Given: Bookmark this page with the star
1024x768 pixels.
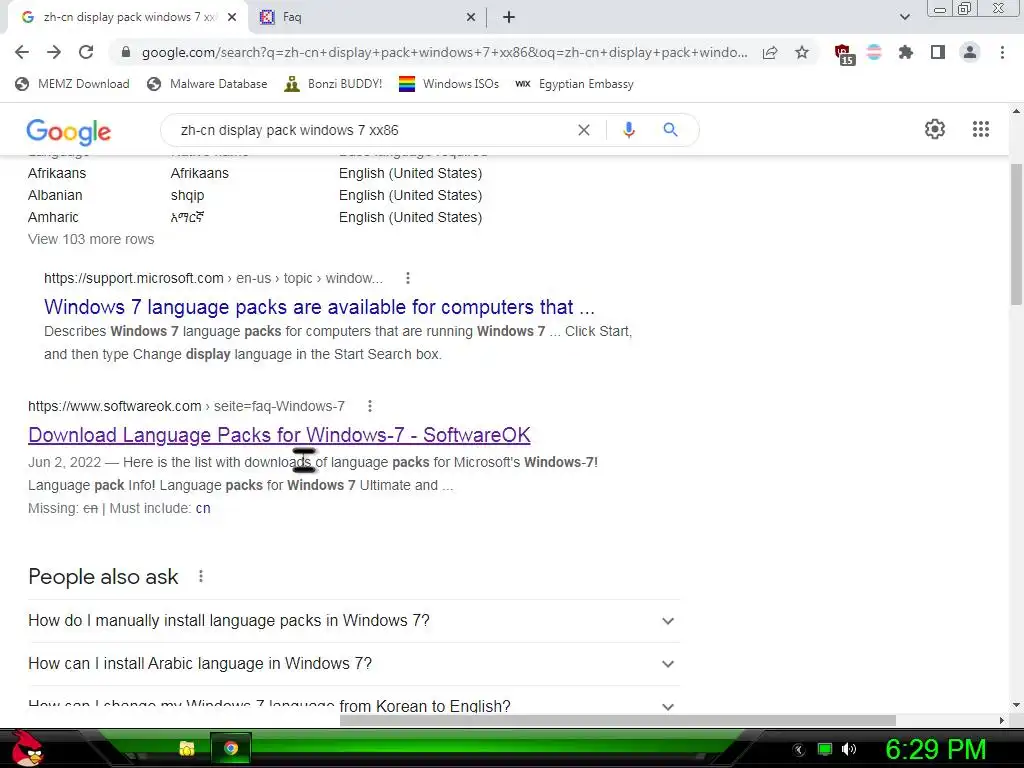Looking at the screenshot, I should coord(802,52).
